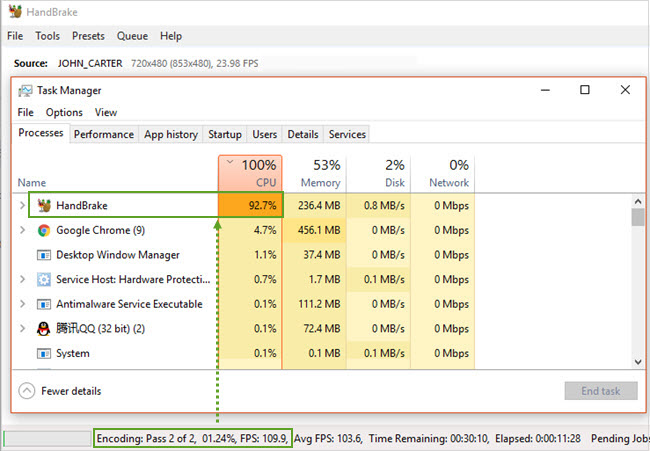The image size is (650, 451).
Task: Click the QQ penguin icon
Action: pos(44,329)
